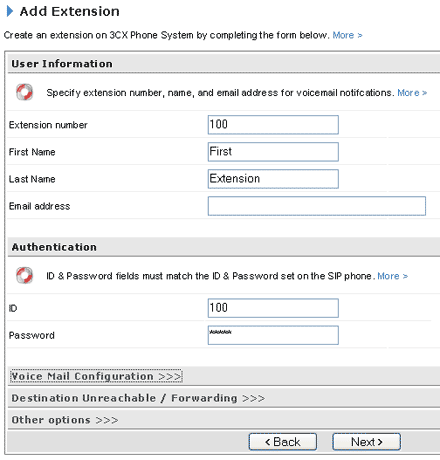This screenshot has width=440, height=460.
Task: Click the lifebuoy help icon in User Information
Action: 24,92
